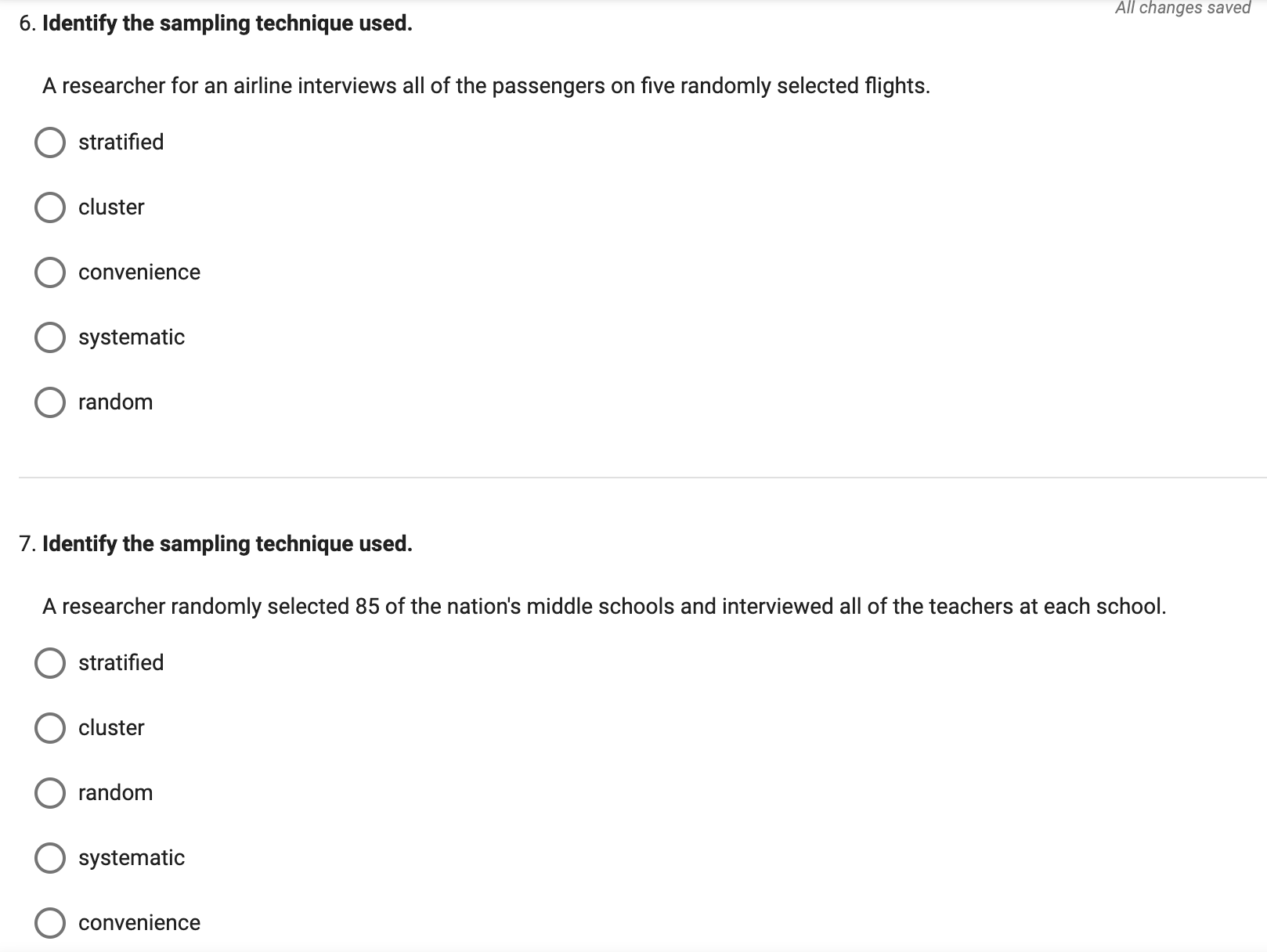
Task: Choose the cluster answer under the flights question
Action: 51,207
